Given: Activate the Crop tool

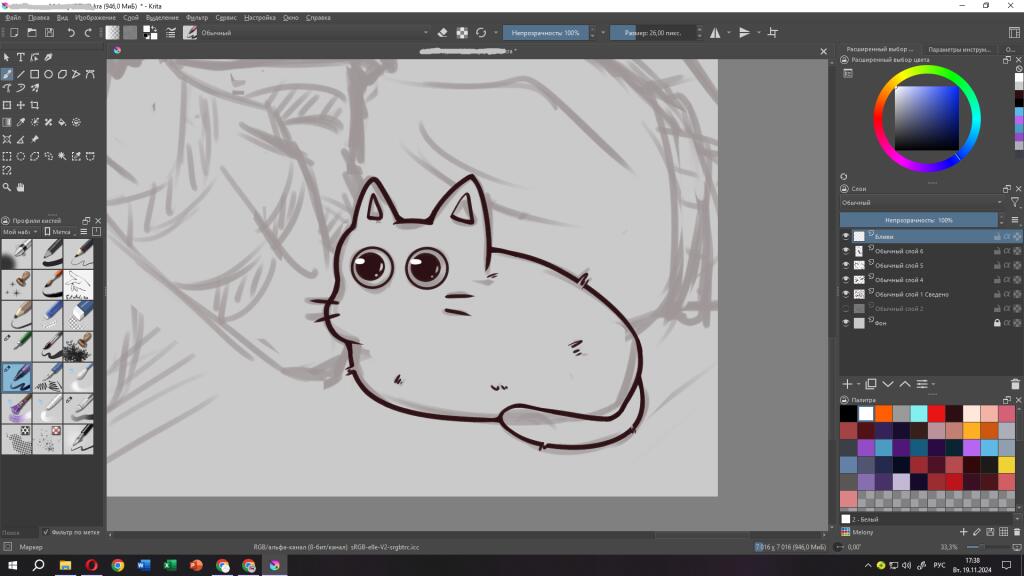Looking at the screenshot, I should pyautogui.click(x=35, y=105).
